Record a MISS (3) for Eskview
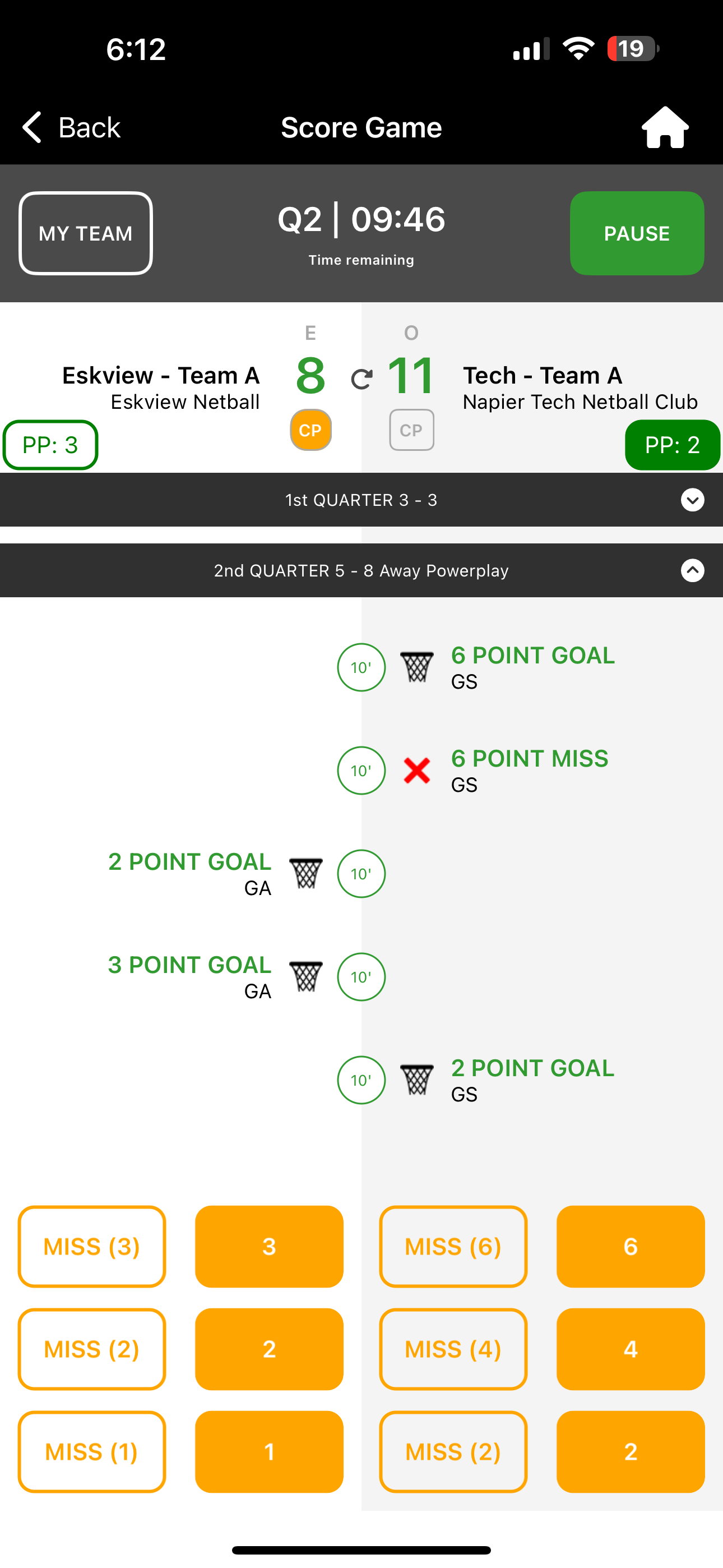This screenshot has height=1568, width=723. 92,1246
